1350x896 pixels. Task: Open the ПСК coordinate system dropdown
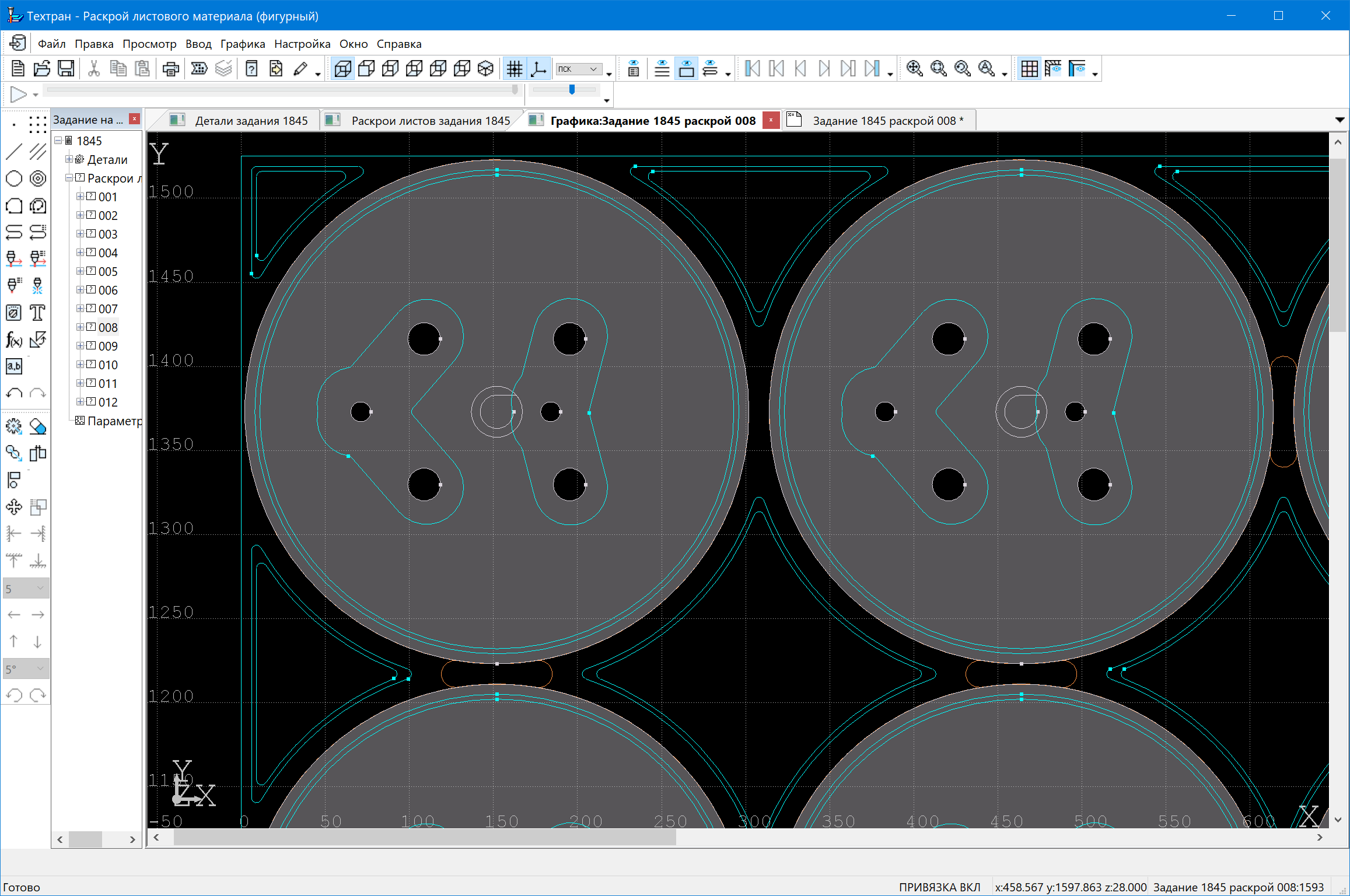click(x=593, y=69)
